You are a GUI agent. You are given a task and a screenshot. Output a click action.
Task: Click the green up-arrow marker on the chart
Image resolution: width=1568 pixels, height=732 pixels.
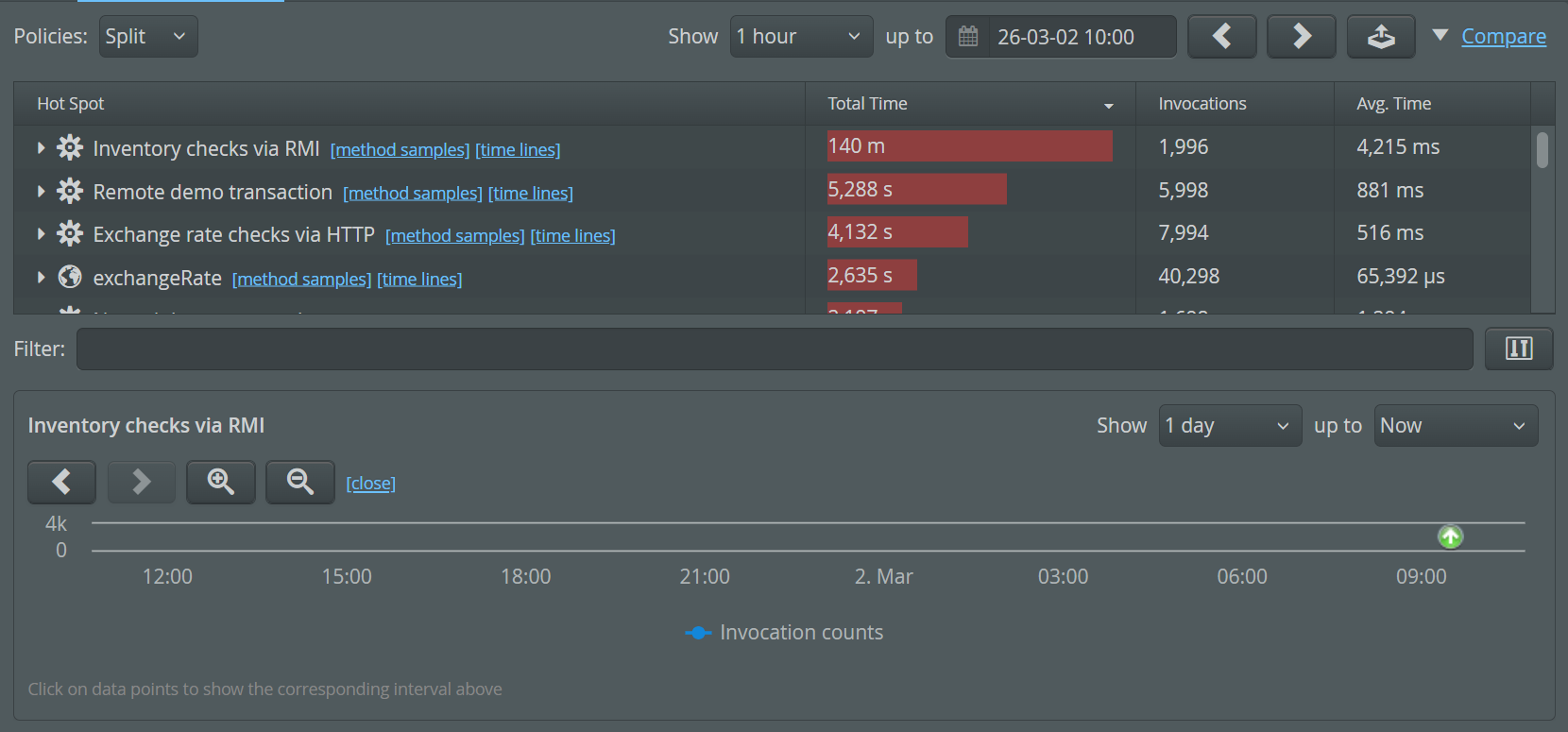(x=1450, y=536)
